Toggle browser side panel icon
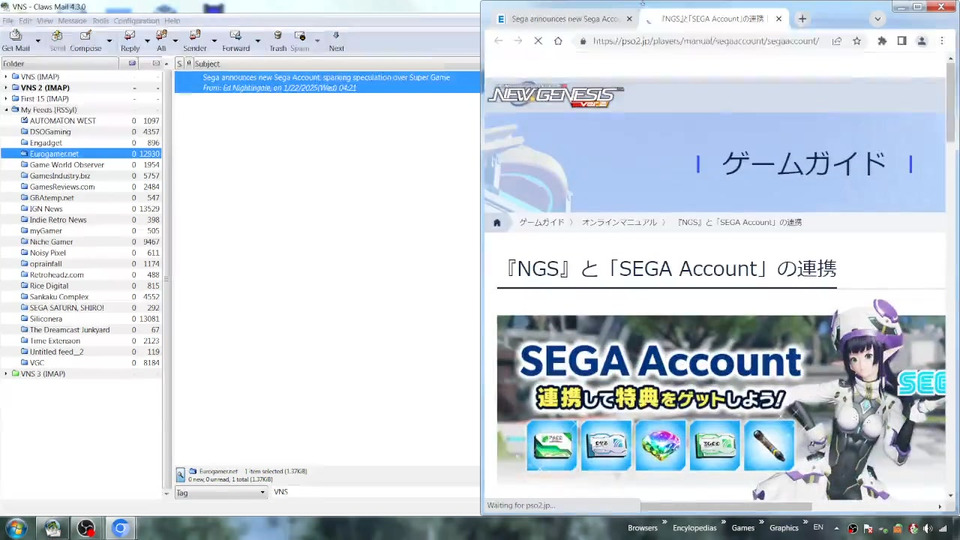Screen dimensions: 960x540 click(902, 41)
